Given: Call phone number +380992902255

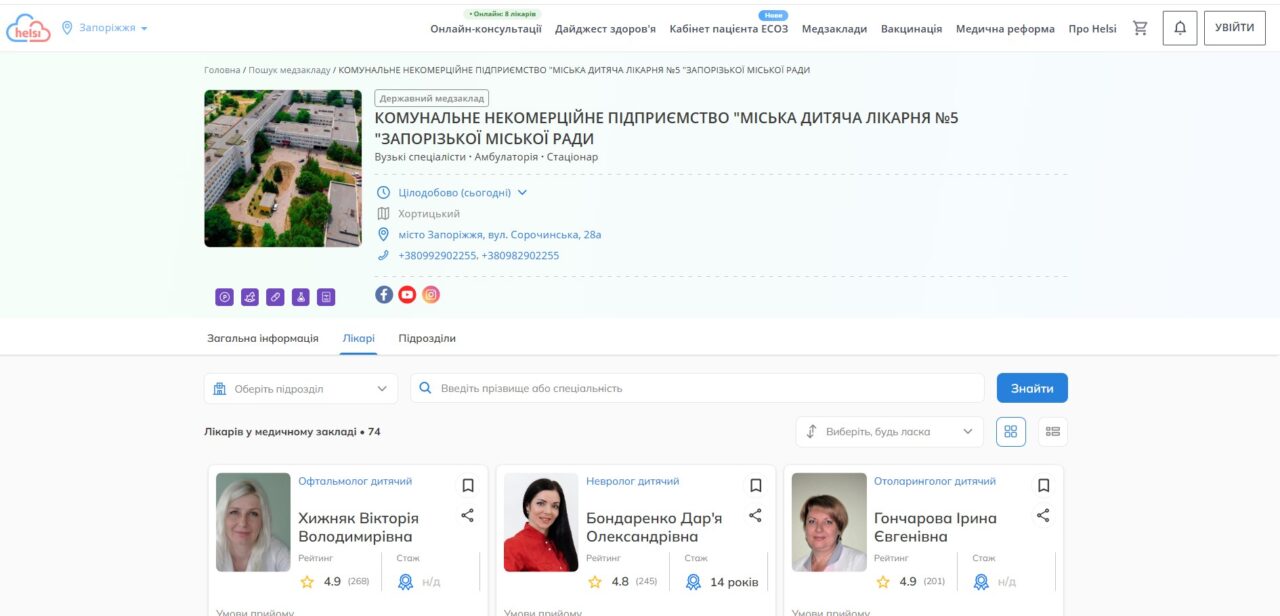Looking at the screenshot, I should (437, 256).
